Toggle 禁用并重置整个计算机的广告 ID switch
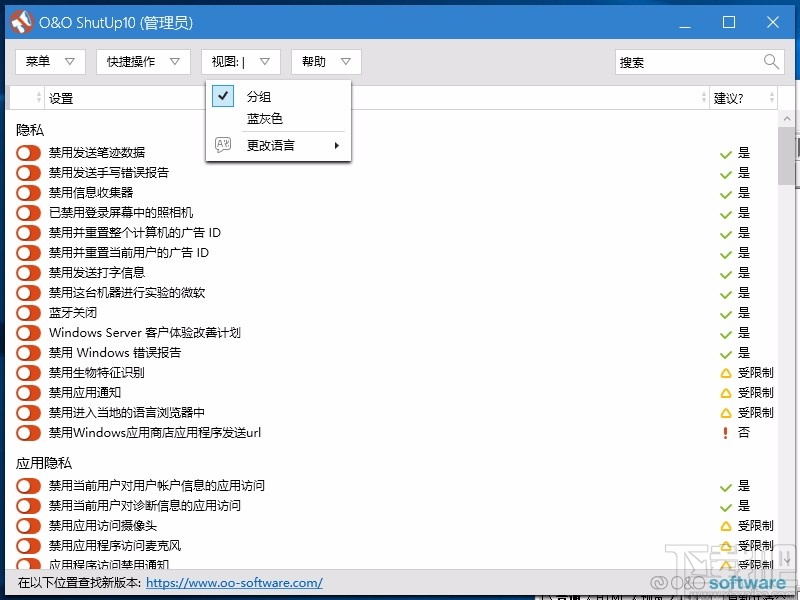 click(x=28, y=233)
